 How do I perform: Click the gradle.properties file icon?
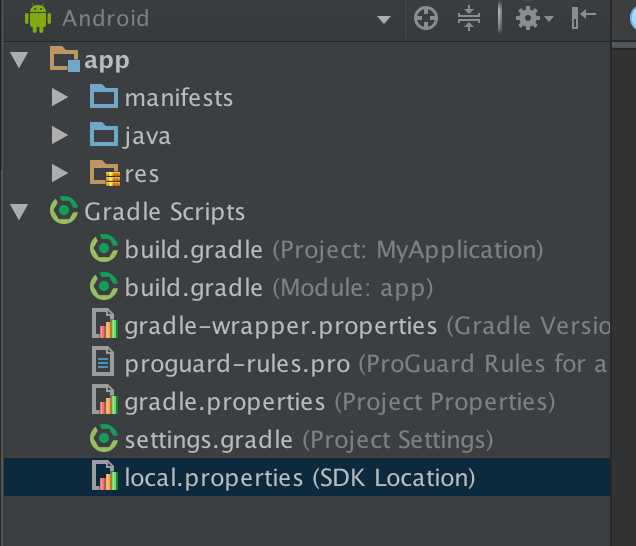tap(105, 400)
